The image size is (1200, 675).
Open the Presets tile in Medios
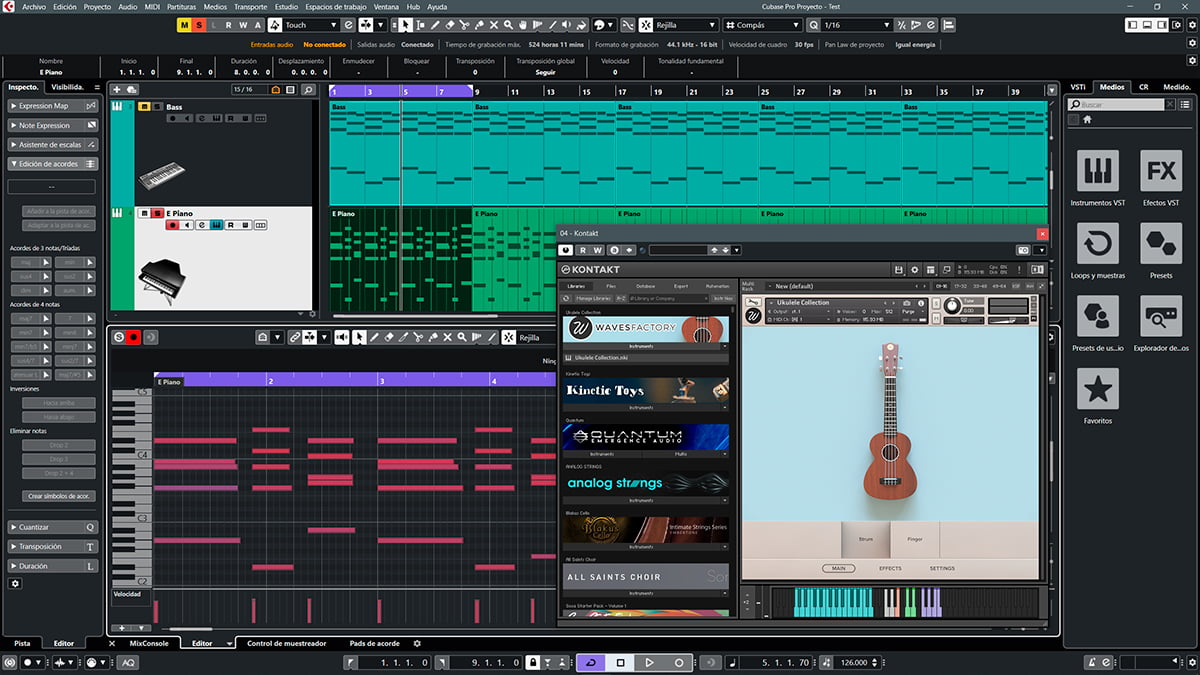tap(1161, 243)
